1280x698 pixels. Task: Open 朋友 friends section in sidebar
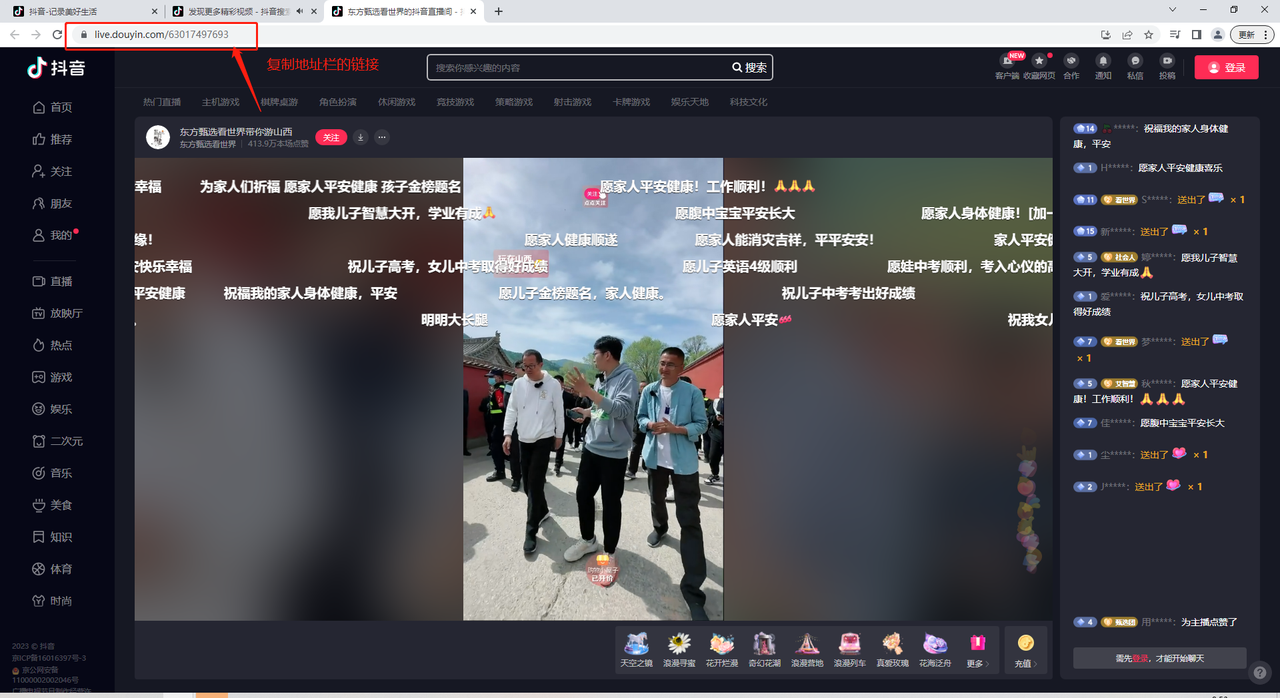[52, 203]
